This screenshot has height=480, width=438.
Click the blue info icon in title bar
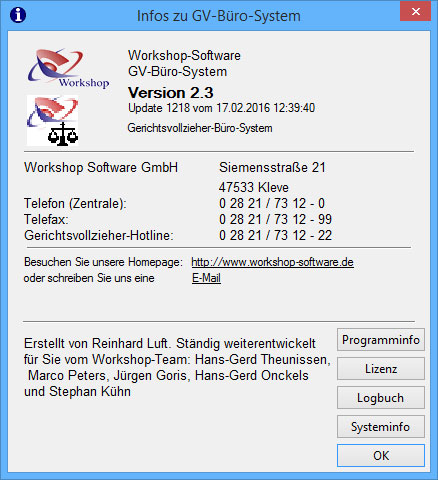pyautogui.click(x=18, y=15)
